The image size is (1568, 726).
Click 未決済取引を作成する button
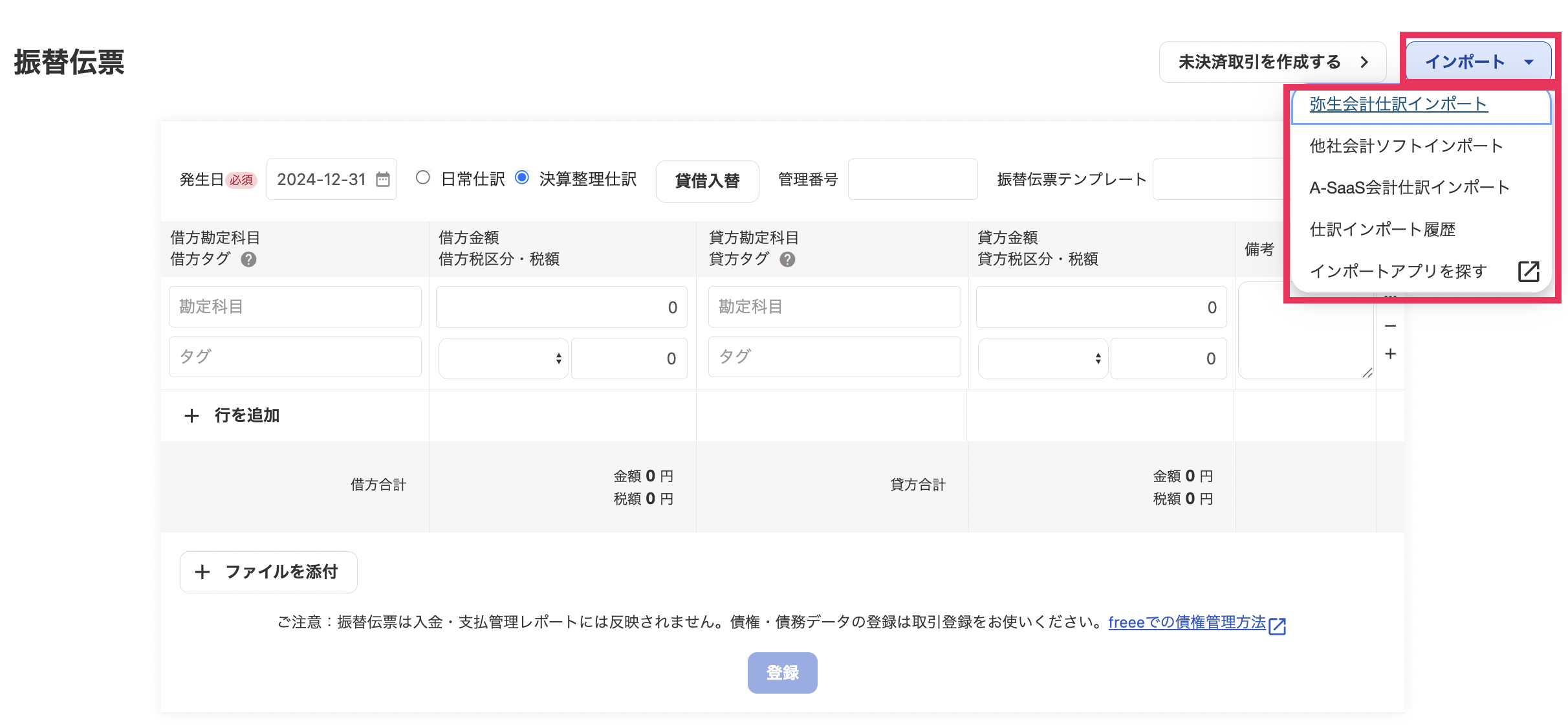click(1272, 62)
